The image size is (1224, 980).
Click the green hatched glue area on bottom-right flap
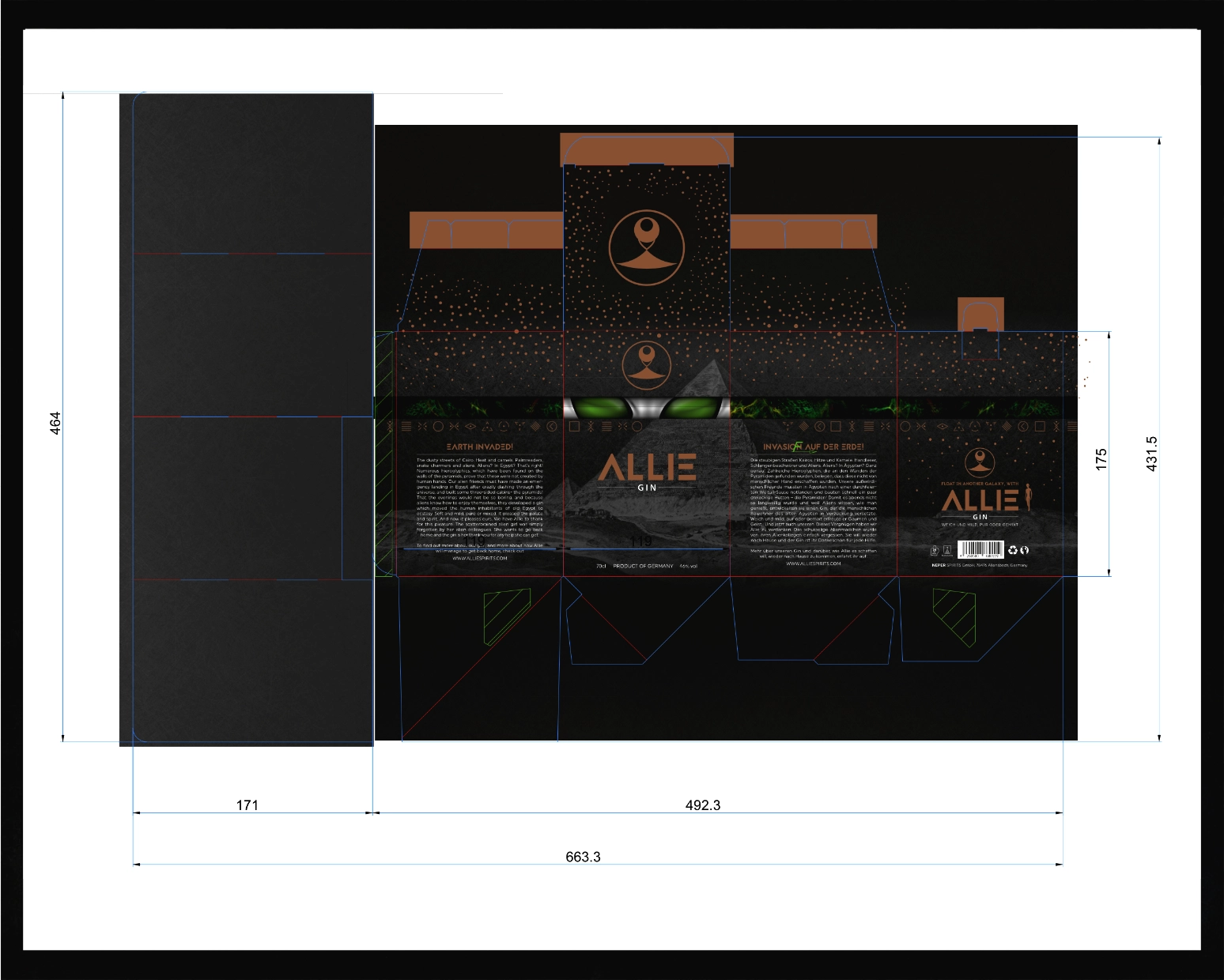pos(954,618)
